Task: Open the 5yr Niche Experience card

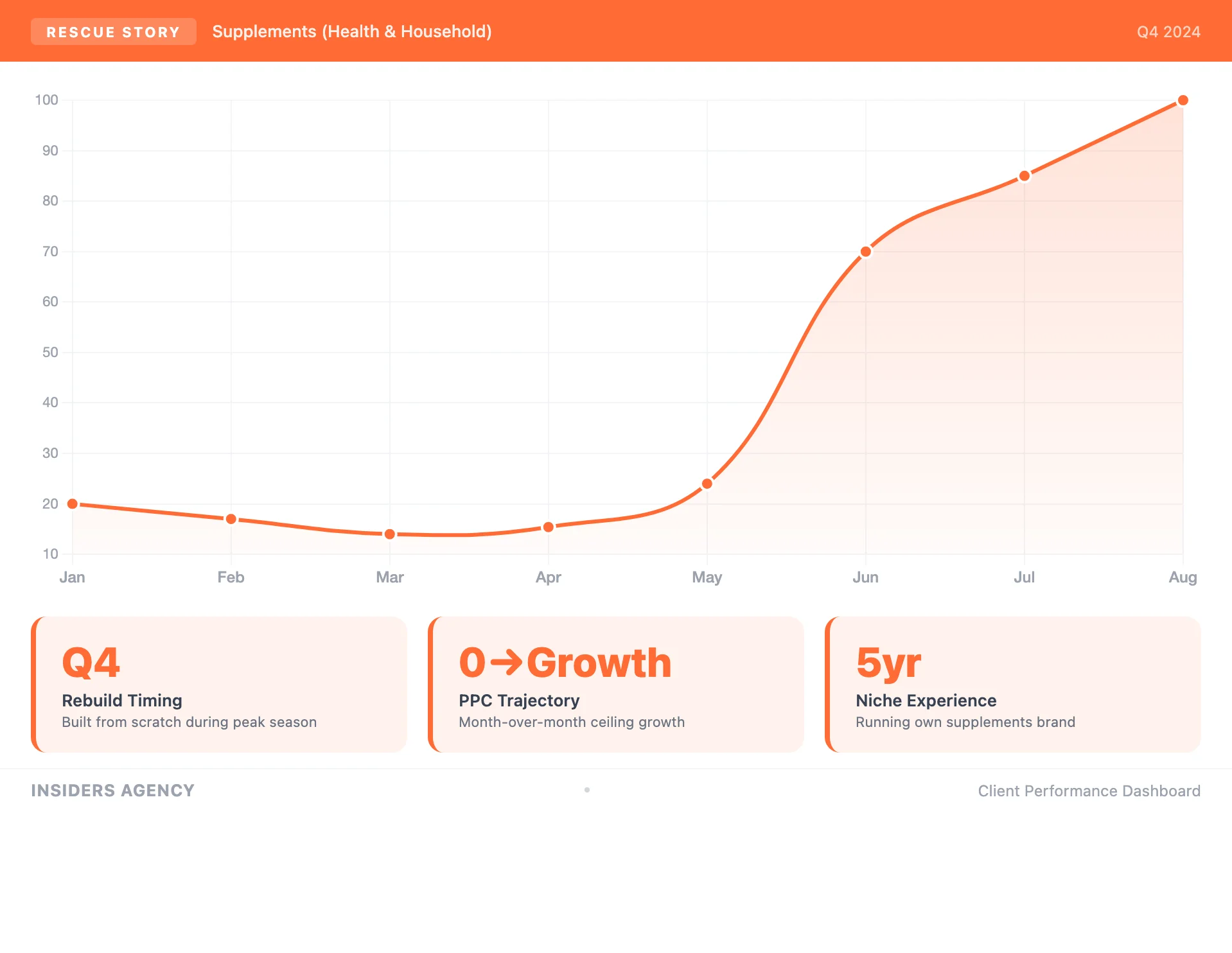Action: click(x=1013, y=685)
